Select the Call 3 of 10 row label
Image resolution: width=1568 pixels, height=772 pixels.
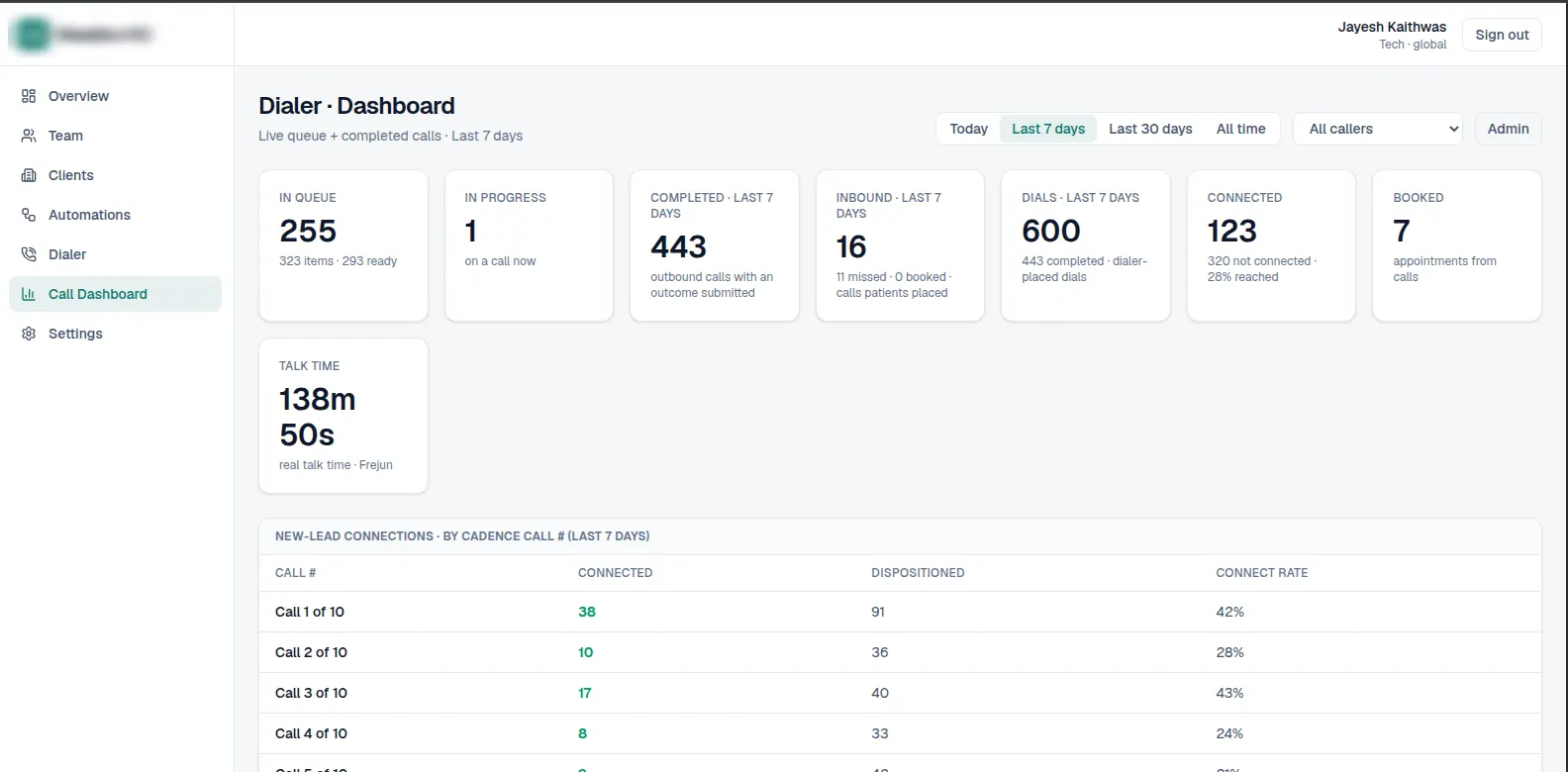311,693
